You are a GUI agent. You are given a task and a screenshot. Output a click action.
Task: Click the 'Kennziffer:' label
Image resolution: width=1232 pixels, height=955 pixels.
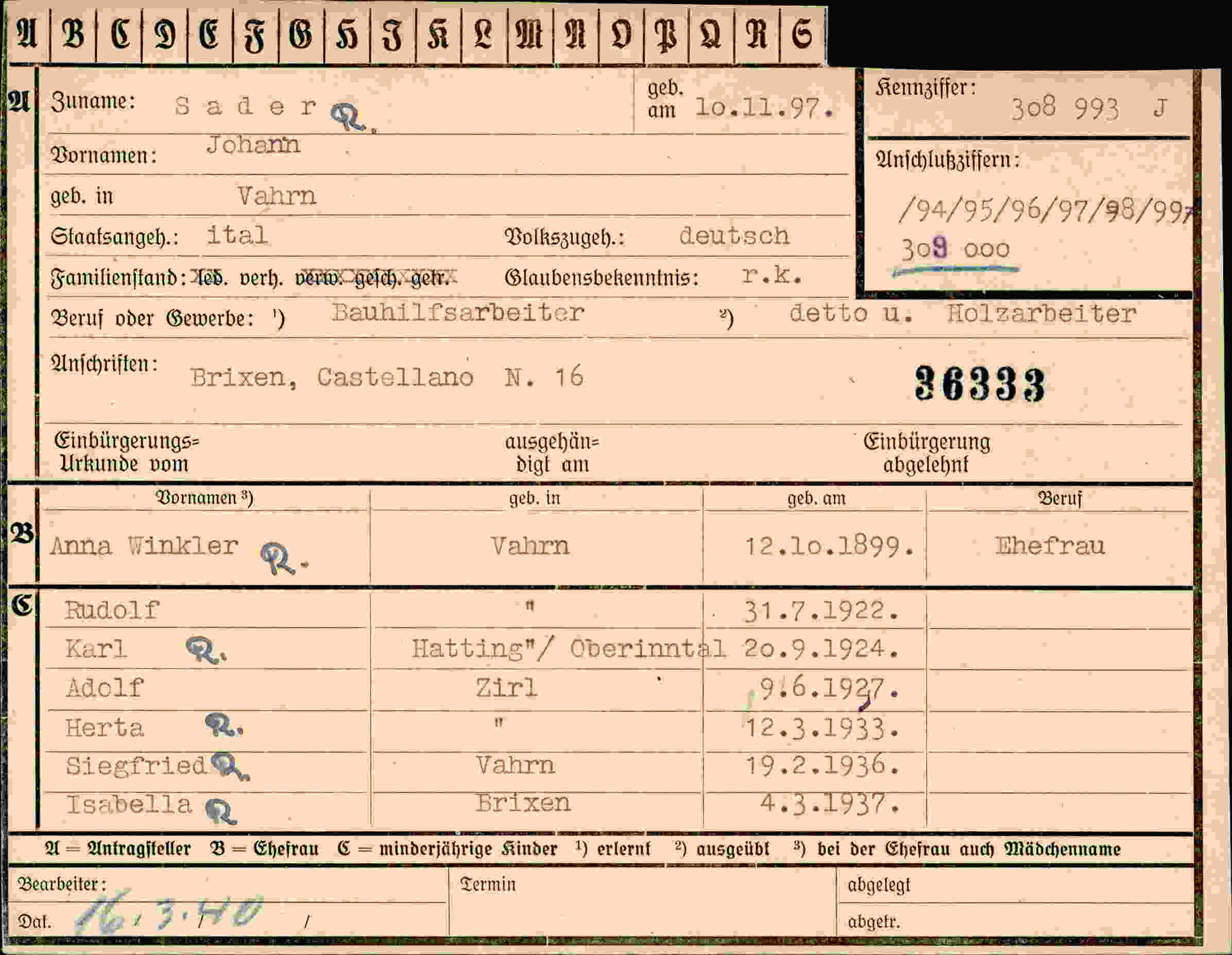coord(925,88)
